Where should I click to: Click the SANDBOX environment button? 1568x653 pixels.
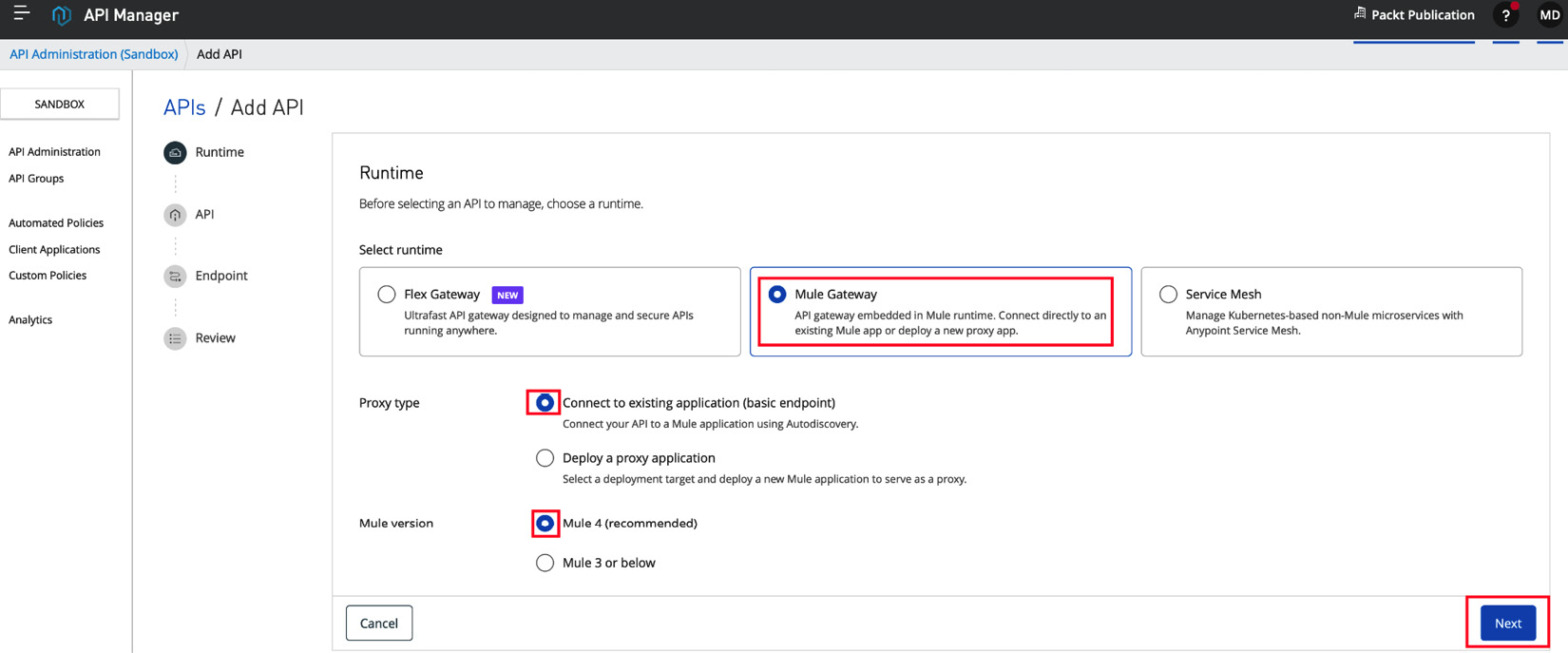click(60, 104)
